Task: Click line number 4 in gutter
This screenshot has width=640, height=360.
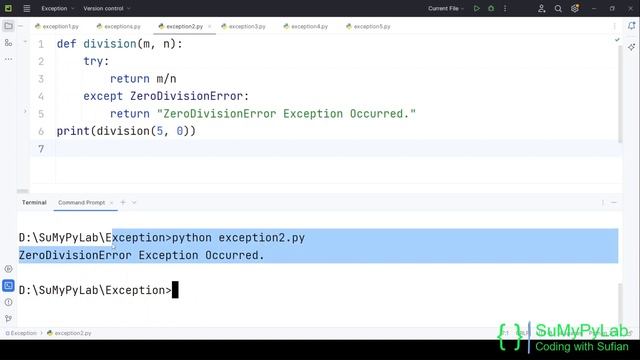Action: (x=41, y=96)
